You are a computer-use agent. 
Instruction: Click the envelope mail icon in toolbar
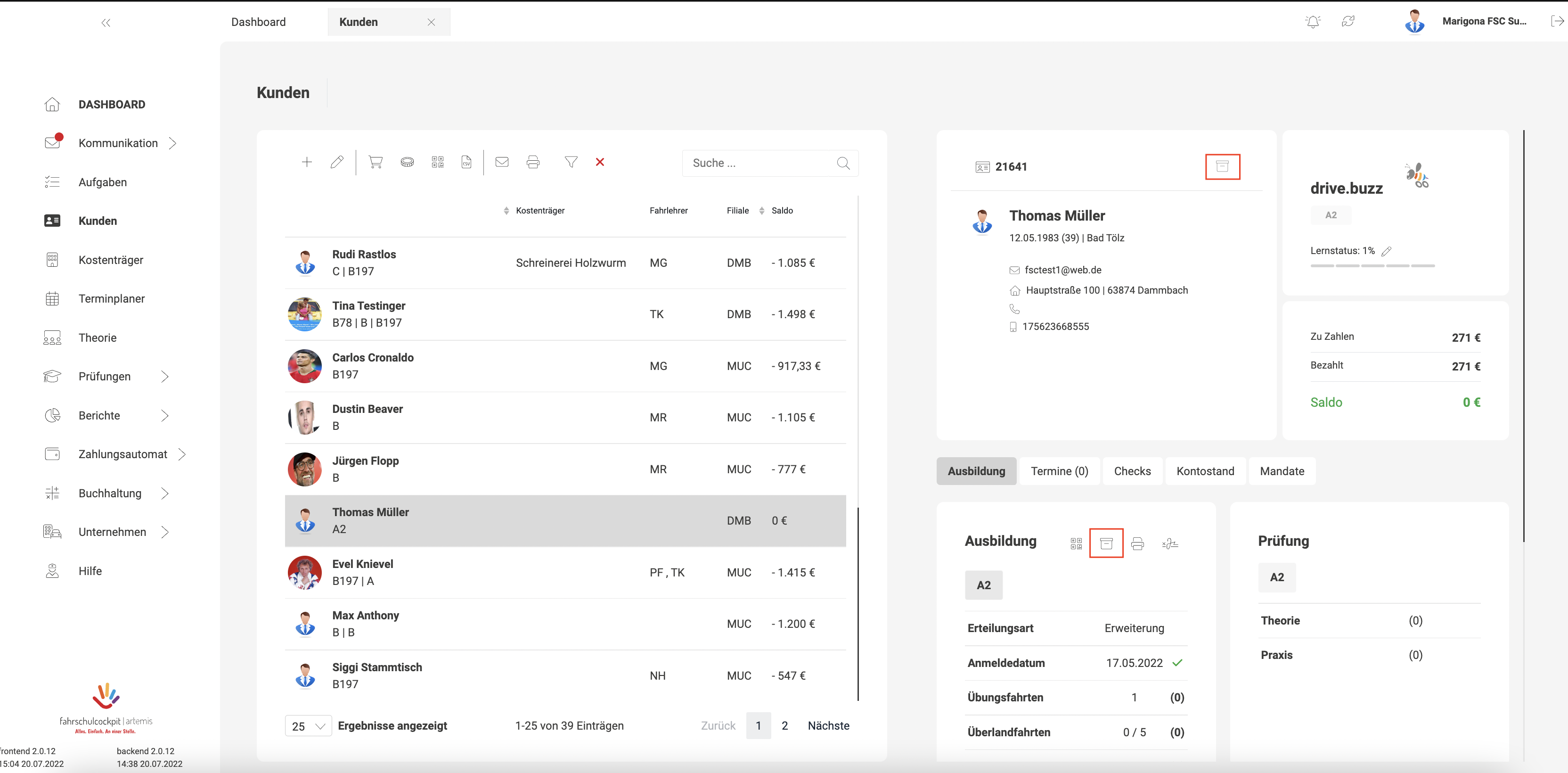(502, 162)
